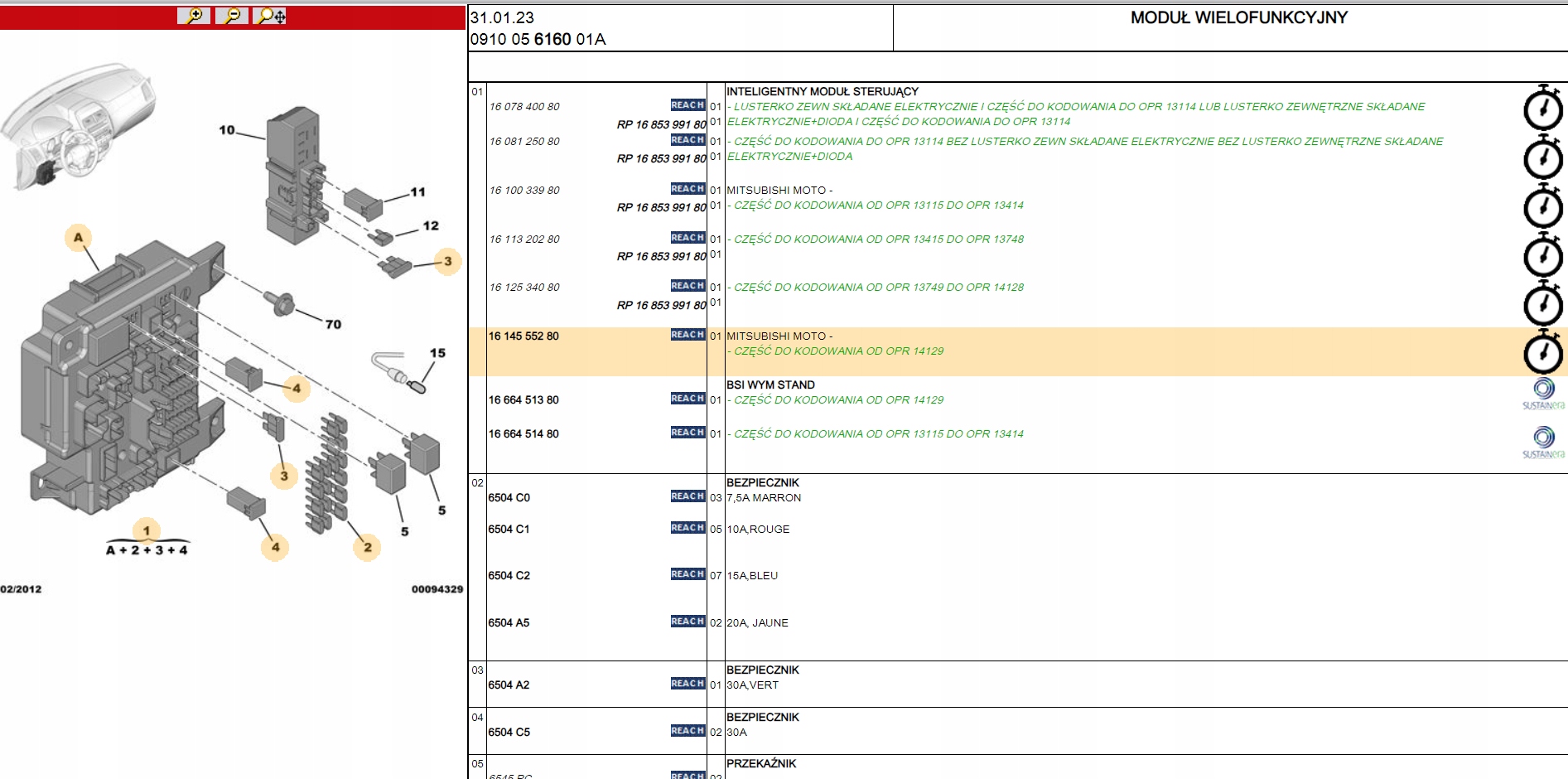Click REACH badge for part 16 125 340 80
Image resolution: width=1568 pixels, height=779 pixels.
pos(688,286)
